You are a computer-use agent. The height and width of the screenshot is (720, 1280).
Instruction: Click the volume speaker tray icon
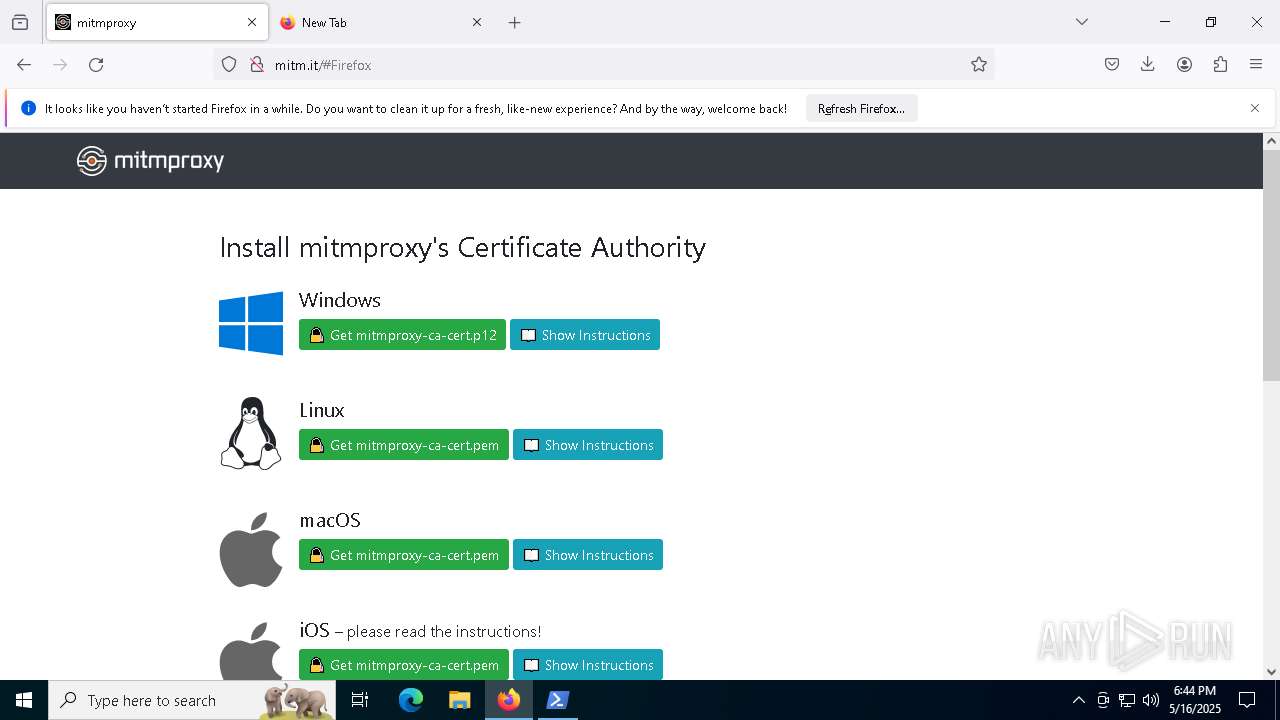pos(1151,700)
